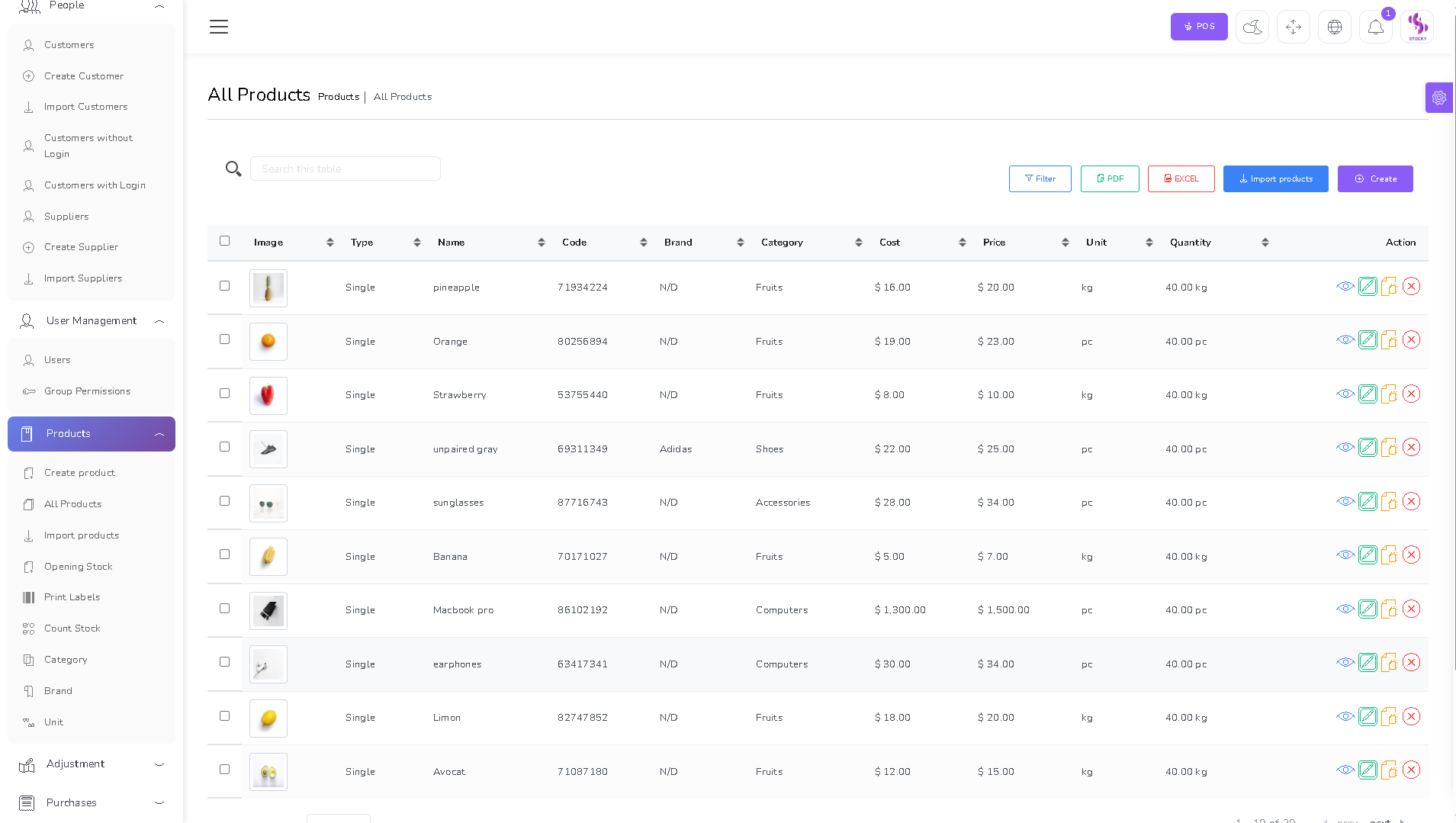Open the notifications bell icon

pos(1375,27)
